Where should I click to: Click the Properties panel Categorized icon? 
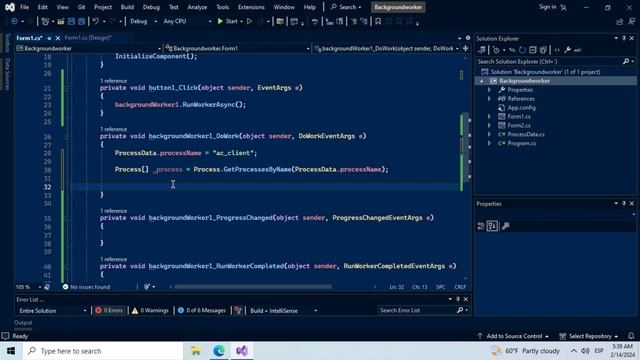(481, 226)
